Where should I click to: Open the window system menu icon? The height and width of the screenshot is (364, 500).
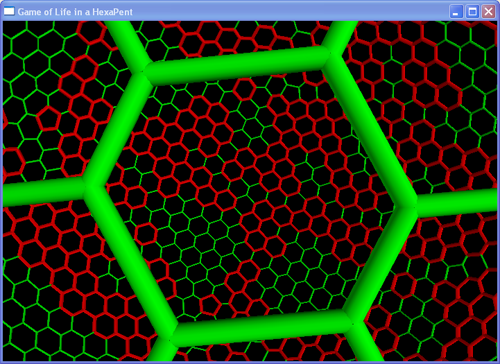(9, 11)
